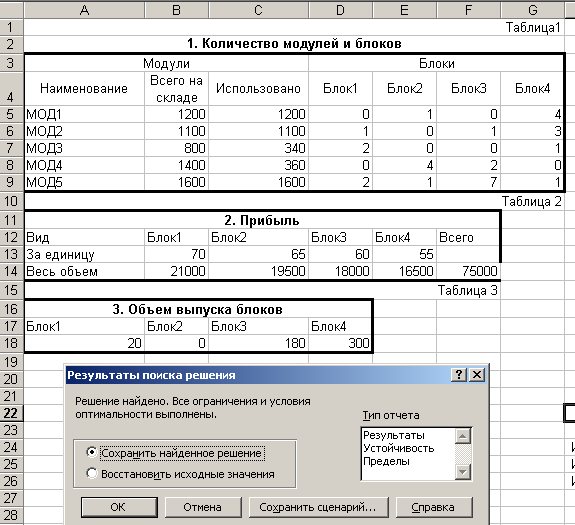The height and width of the screenshot is (525, 575).
Task: Select column C header
Action: point(258,10)
